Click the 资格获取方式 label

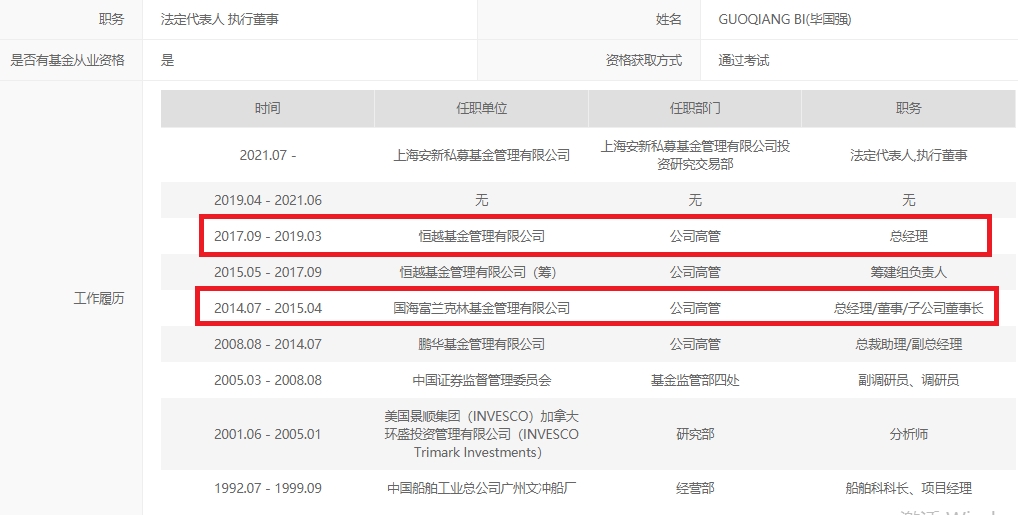pos(644,60)
